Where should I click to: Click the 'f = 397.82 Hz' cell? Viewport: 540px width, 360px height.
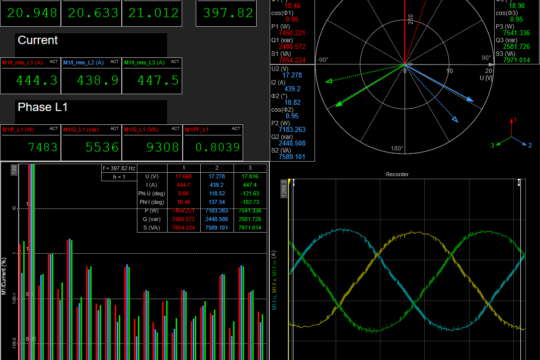pyautogui.click(x=119, y=168)
